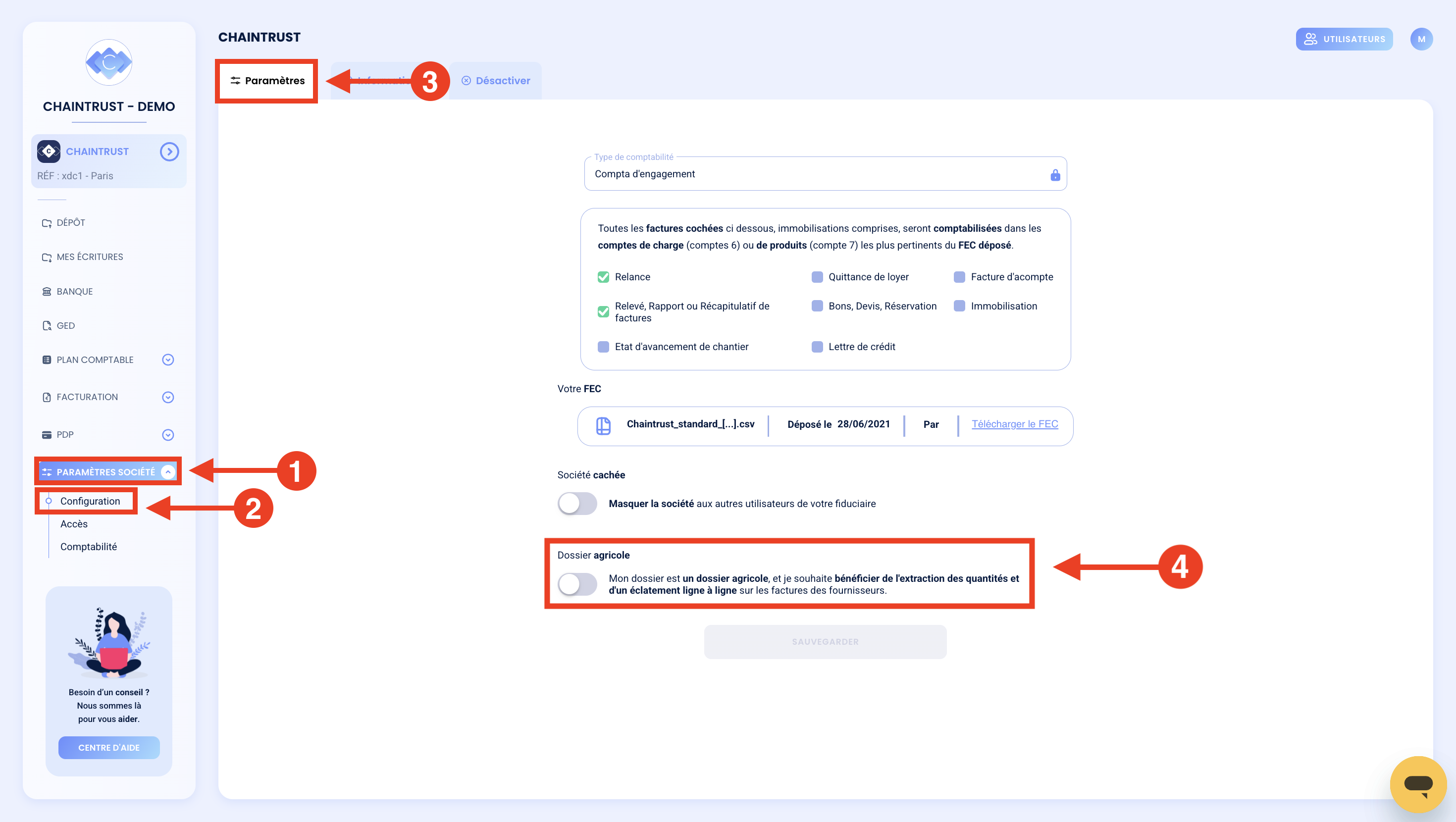
Task: Click the Plan Comptable menu label
Action: click(95, 360)
